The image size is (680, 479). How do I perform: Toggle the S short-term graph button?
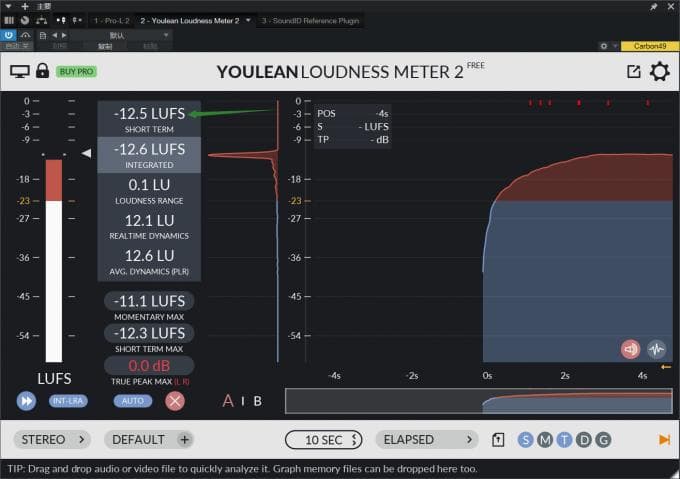tap(525, 440)
